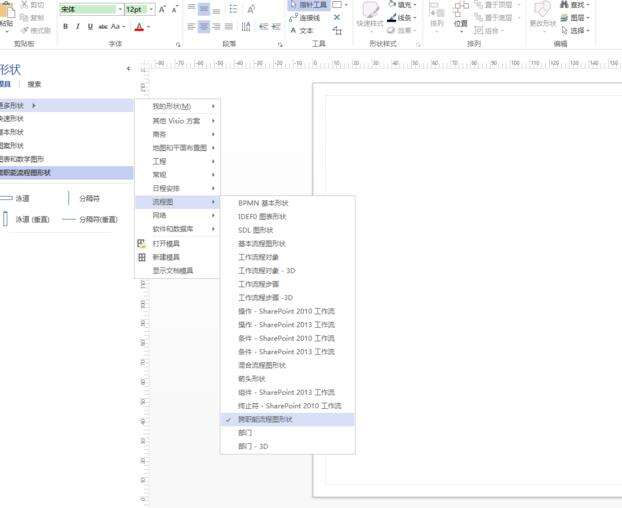Click the align text right icon
Image resolution: width=622 pixels, height=508 pixels.
216,27
